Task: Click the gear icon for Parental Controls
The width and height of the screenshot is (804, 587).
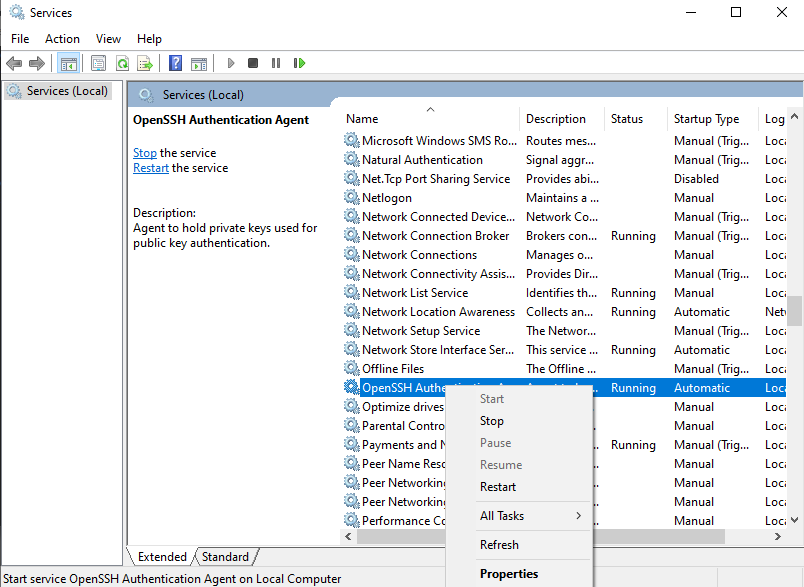Action: (x=352, y=425)
